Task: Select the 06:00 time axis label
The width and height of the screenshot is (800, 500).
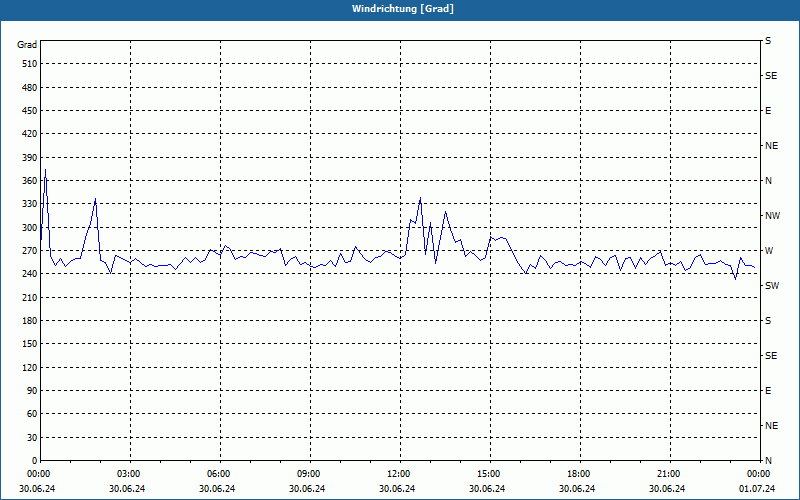Action: coord(219,473)
